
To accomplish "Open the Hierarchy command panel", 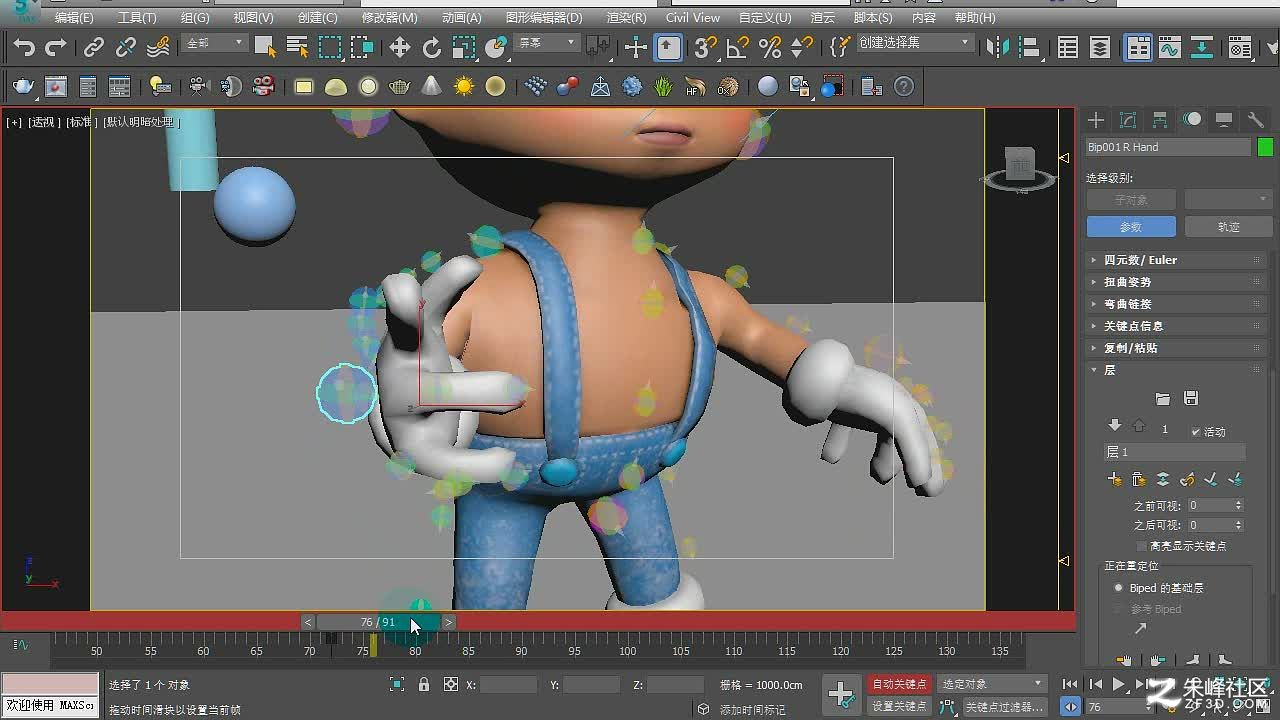I will pos(1160,120).
